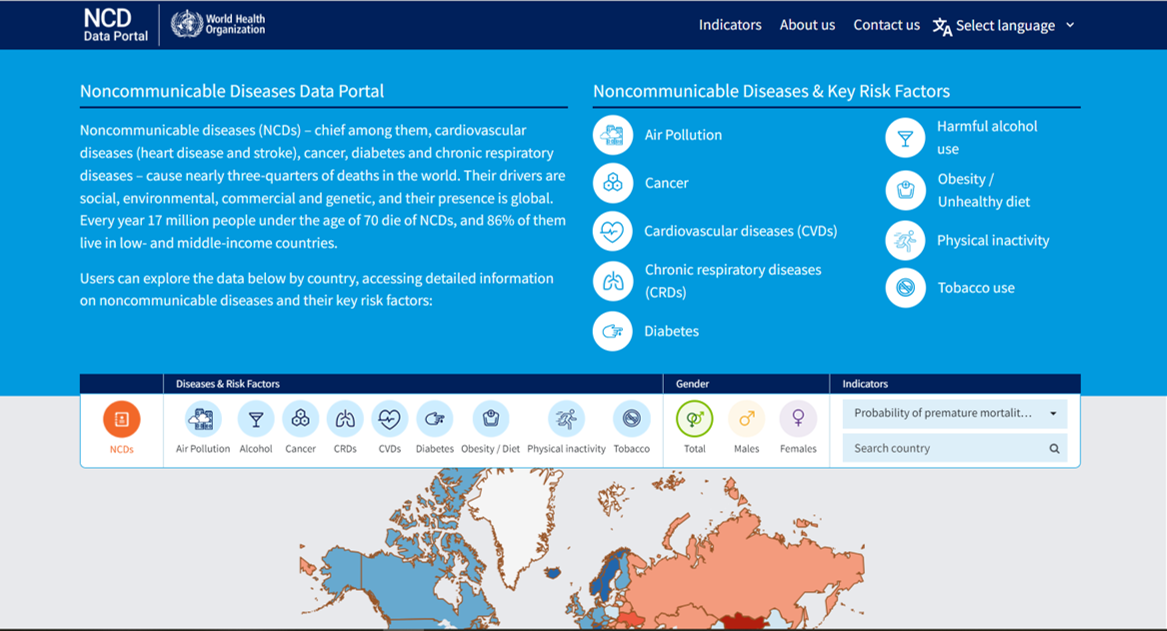The width and height of the screenshot is (1167, 631).
Task: Open the About us page
Action: [x=807, y=25]
